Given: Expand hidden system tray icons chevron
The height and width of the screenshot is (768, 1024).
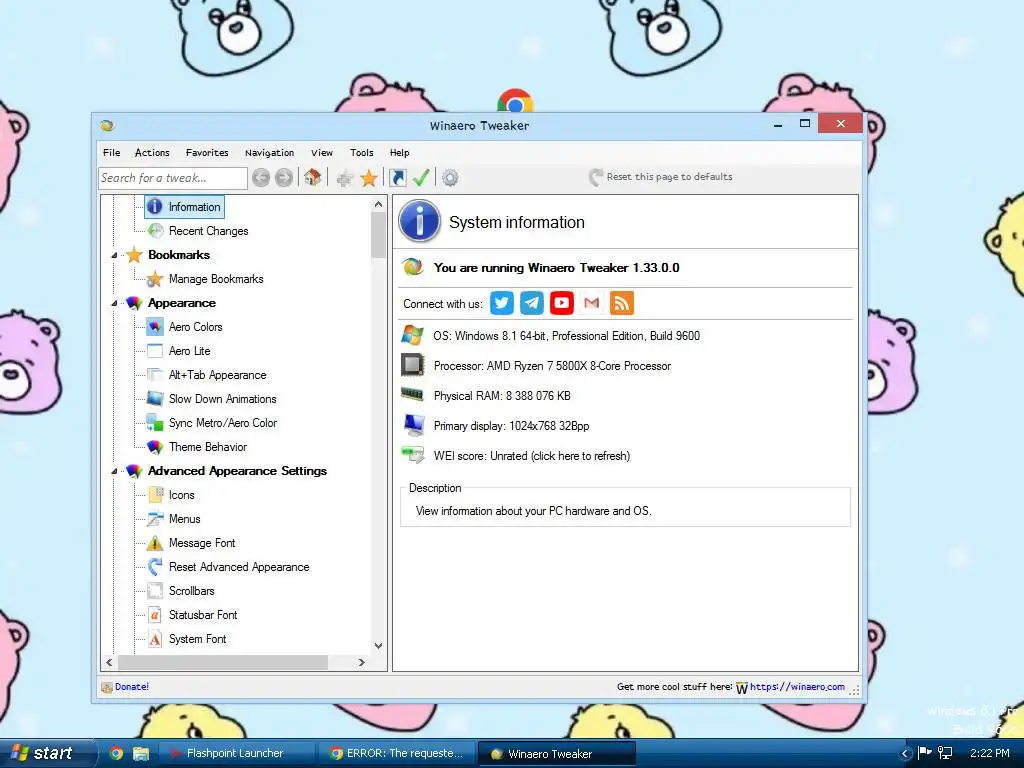Looking at the screenshot, I should pyautogui.click(x=905, y=754).
